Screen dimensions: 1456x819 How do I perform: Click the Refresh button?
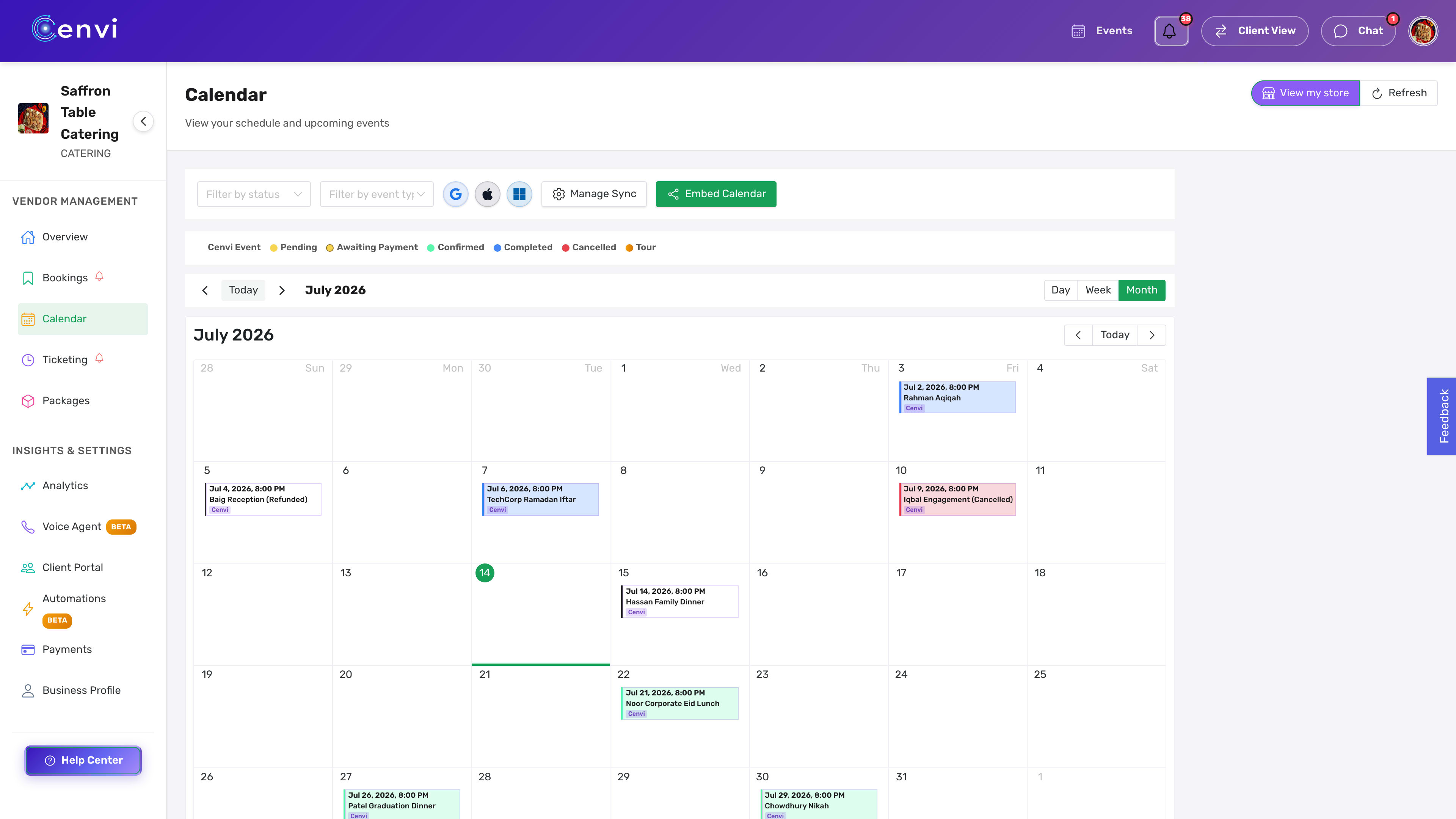tap(1398, 93)
